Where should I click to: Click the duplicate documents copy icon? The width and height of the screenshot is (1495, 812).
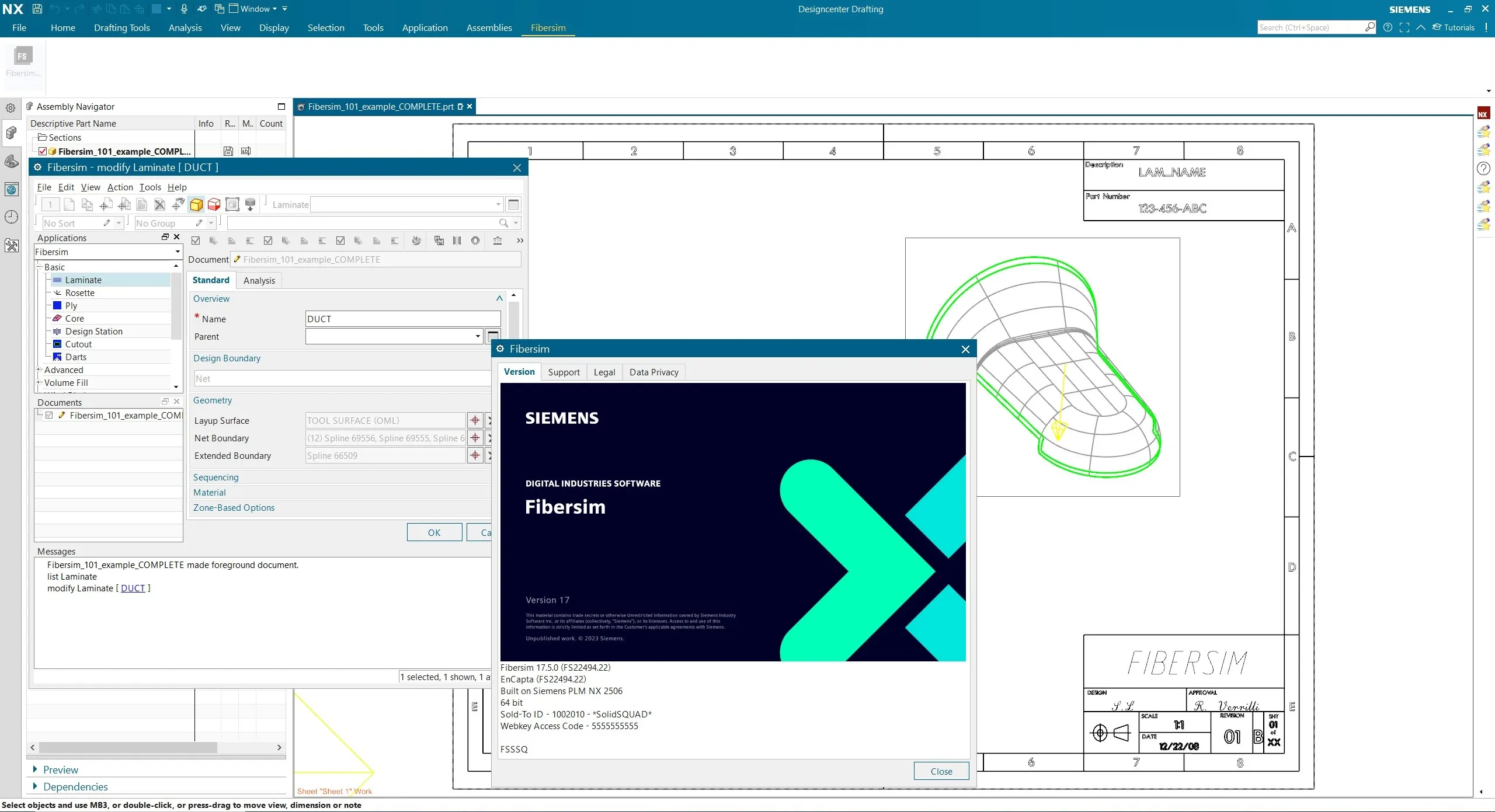pos(87,204)
